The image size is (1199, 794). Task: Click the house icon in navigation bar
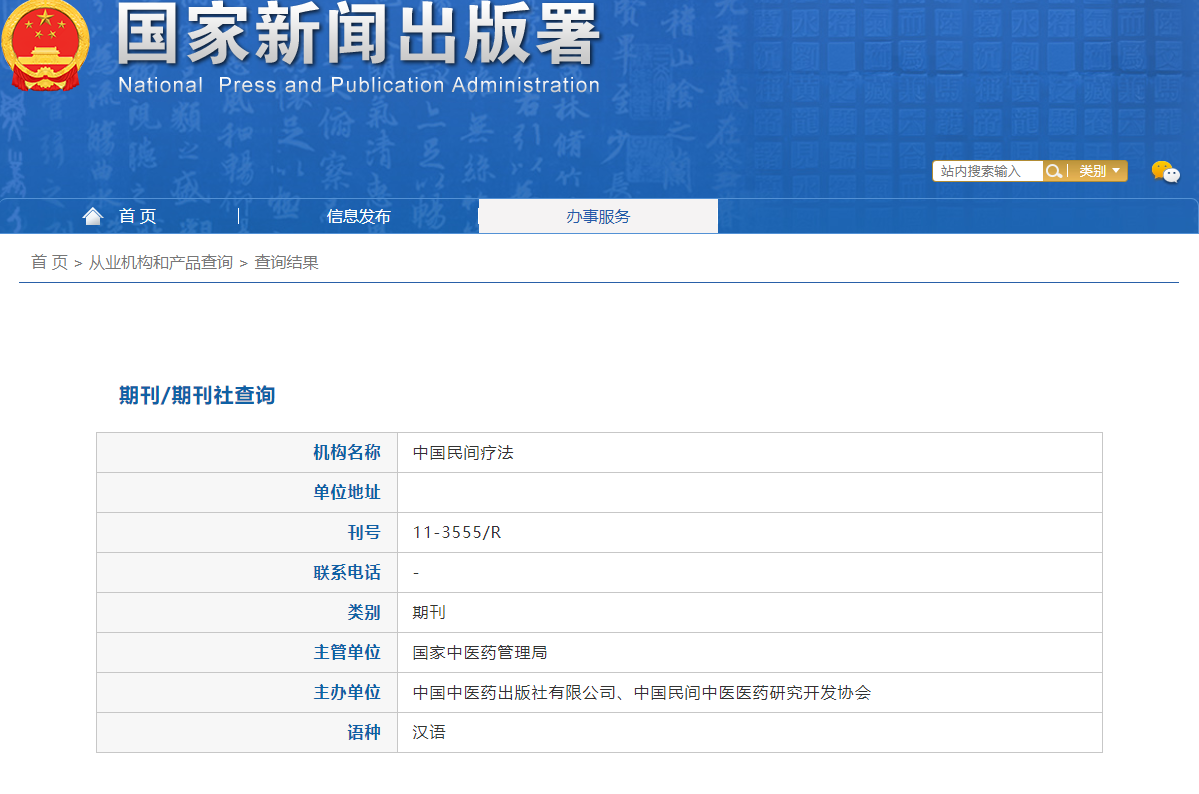pyautogui.click(x=93, y=216)
